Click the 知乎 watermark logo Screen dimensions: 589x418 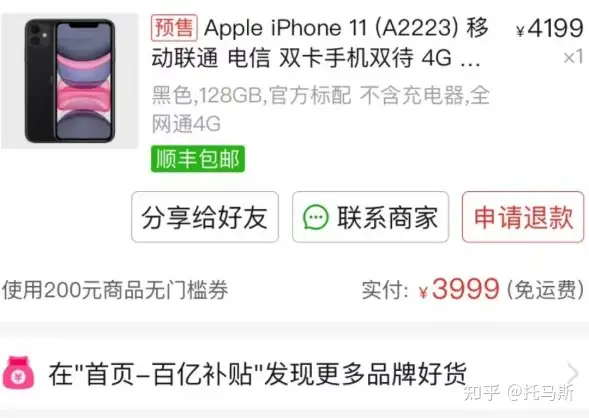[x=482, y=393]
